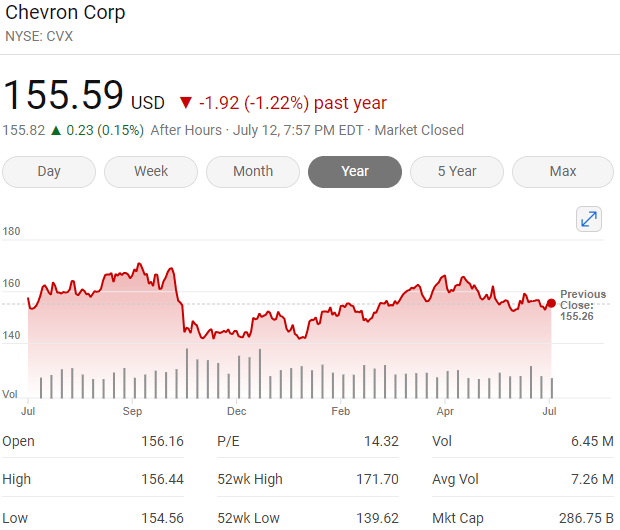Image resolution: width=620 pixels, height=530 pixels.
Task: Click the Sep label on the chart axis
Action: pos(132,411)
